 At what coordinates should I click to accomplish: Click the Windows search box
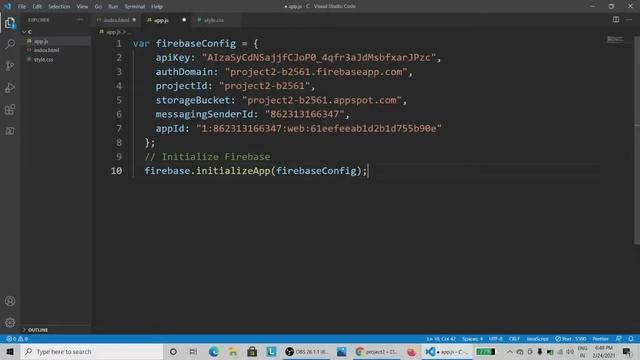pos(91,351)
